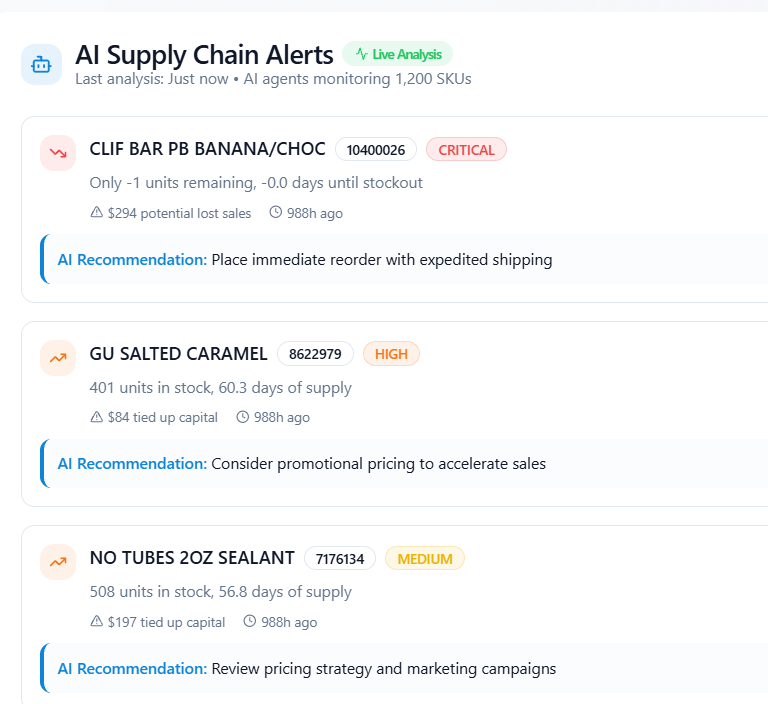Click clock icon in NO TUBES SEALANT alert
This screenshot has width=768, height=704.
[x=250, y=622]
